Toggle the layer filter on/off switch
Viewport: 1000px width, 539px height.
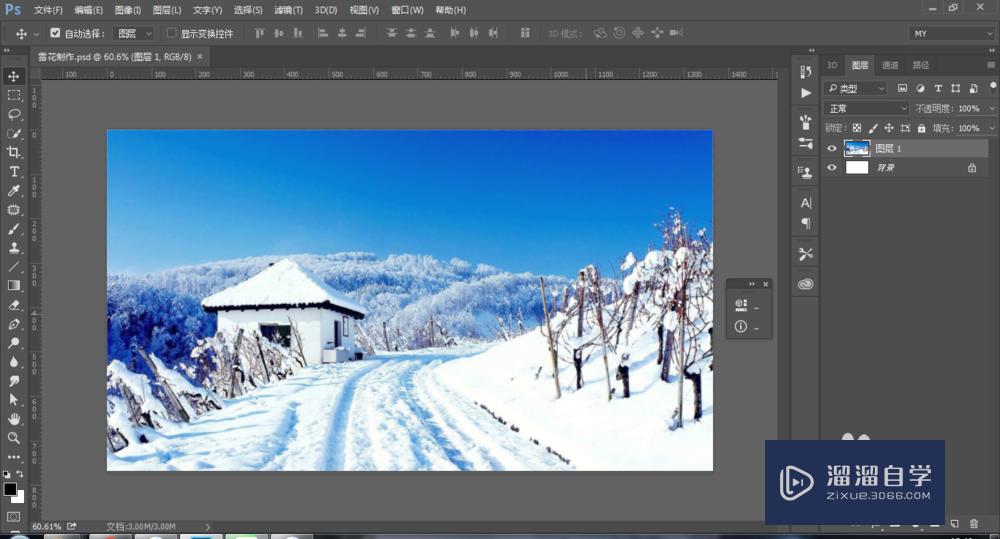pyautogui.click(x=993, y=86)
